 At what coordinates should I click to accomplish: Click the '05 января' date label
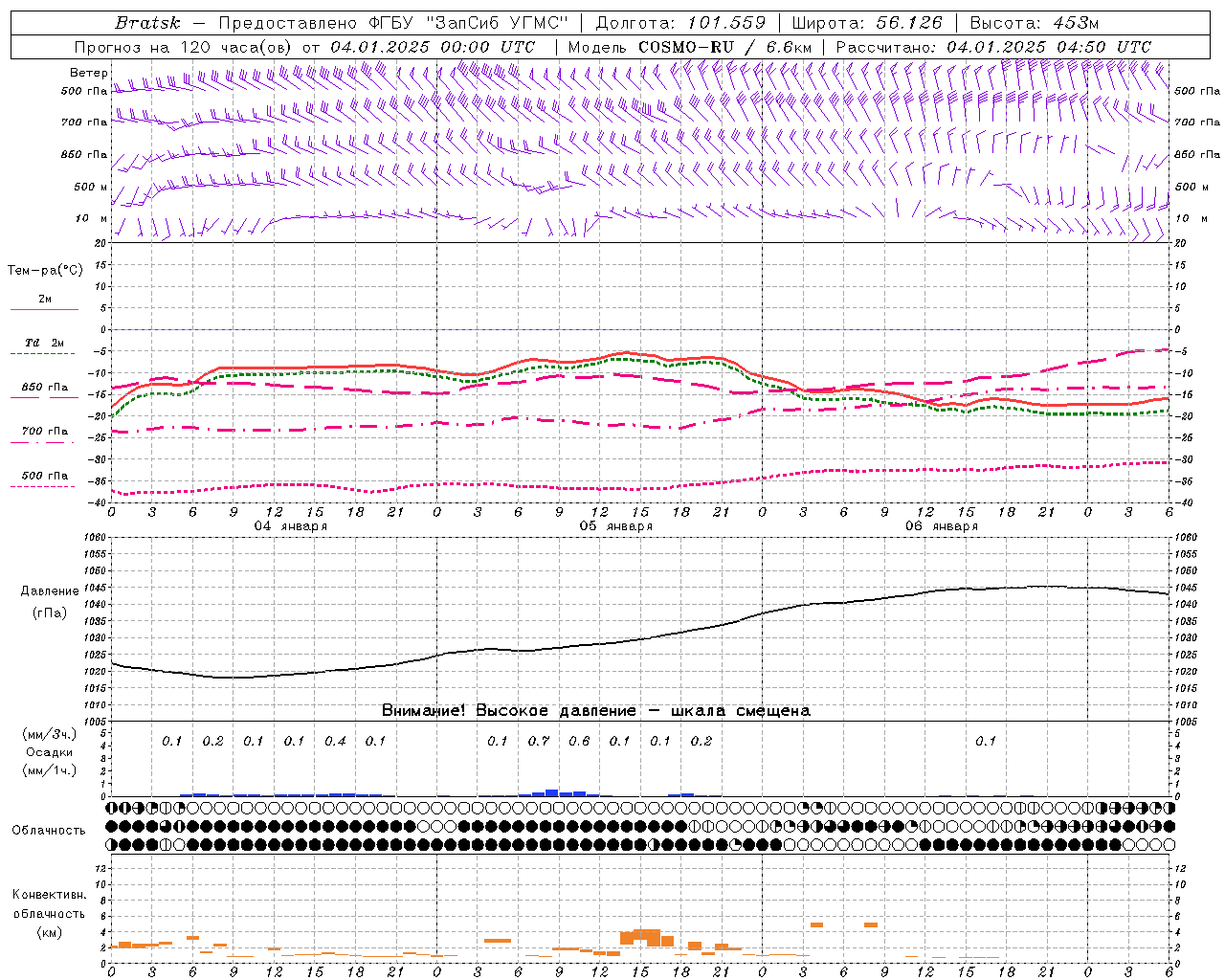coord(615,526)
